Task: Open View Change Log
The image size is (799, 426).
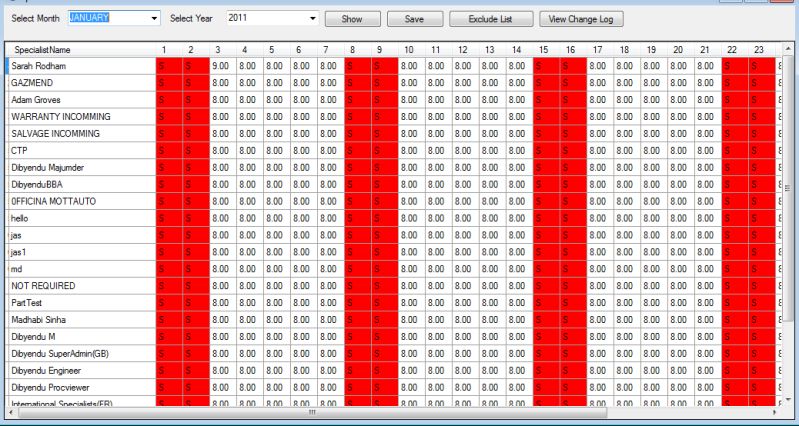Action: click(581, 19)
